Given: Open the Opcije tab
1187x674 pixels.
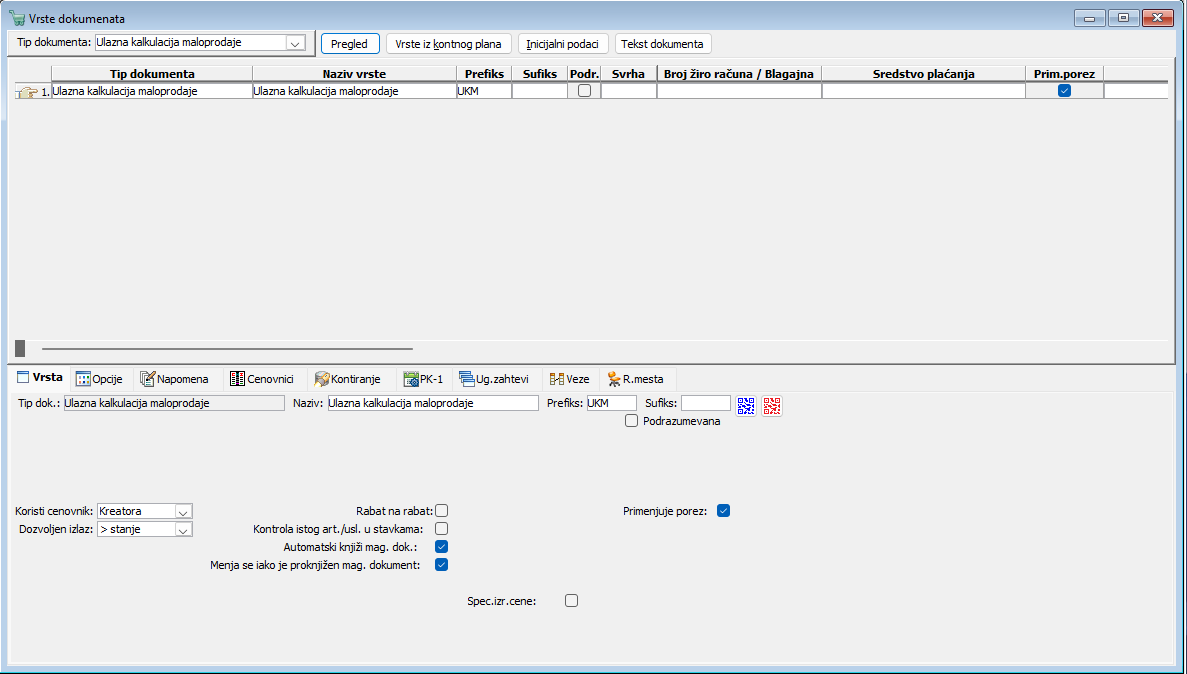Looking at the screenshot, I should coord(99,379).
